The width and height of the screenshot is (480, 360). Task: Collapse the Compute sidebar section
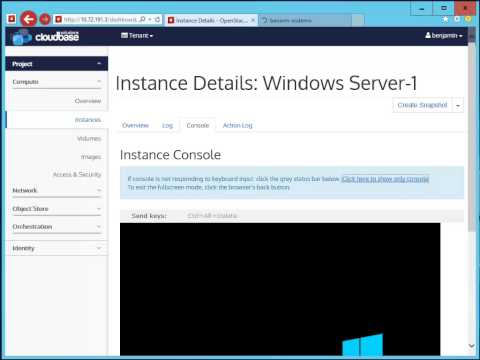[57, 82]
